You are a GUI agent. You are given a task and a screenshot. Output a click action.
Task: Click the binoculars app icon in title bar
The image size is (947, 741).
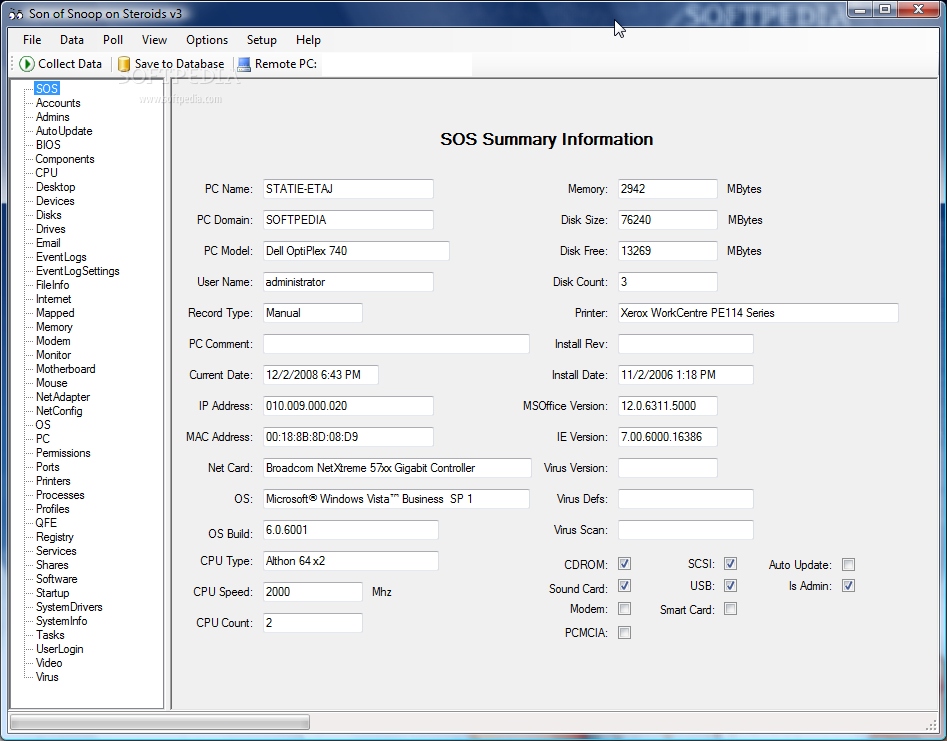[x=16, y=14]
